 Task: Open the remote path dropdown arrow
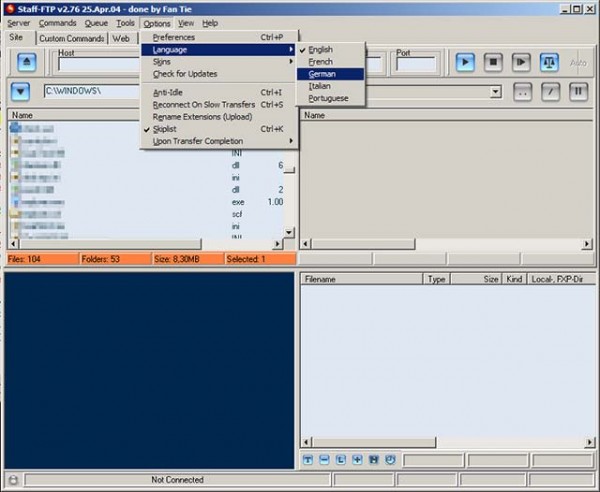(496, 92)
